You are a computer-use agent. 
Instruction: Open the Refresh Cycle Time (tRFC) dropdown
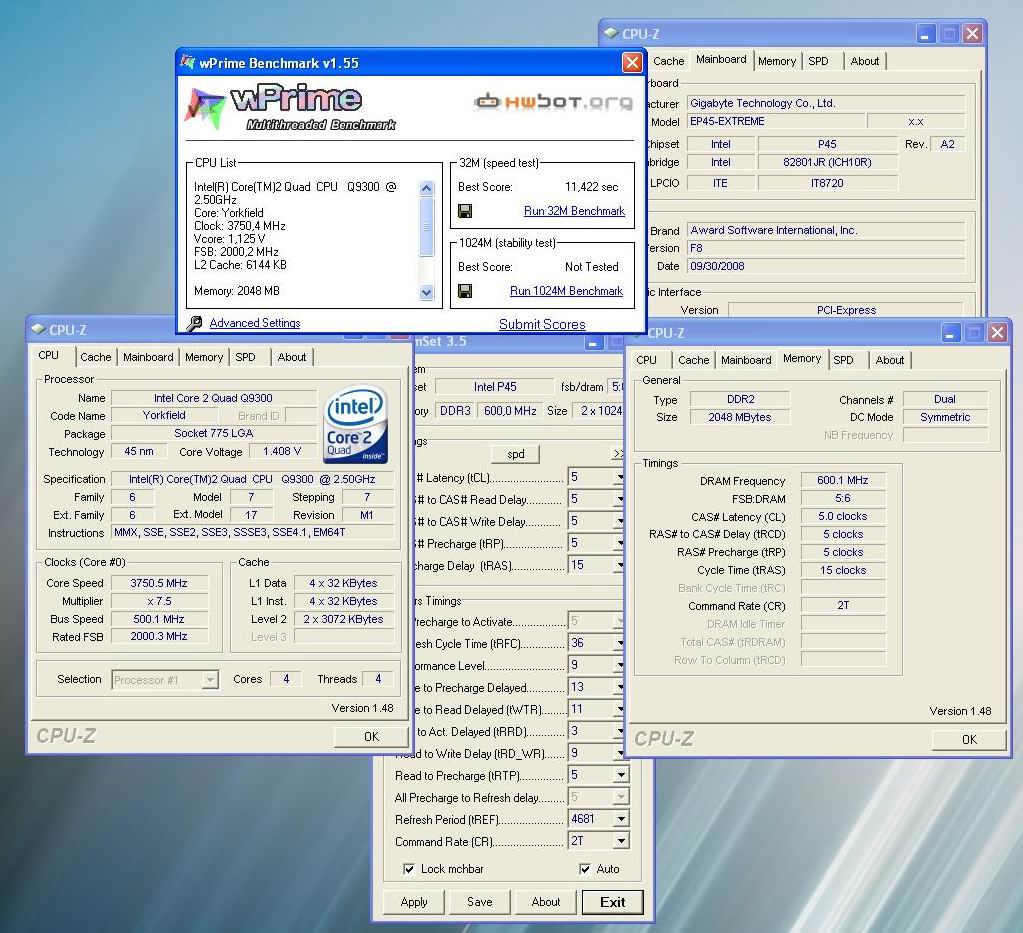tap(619, 643)
